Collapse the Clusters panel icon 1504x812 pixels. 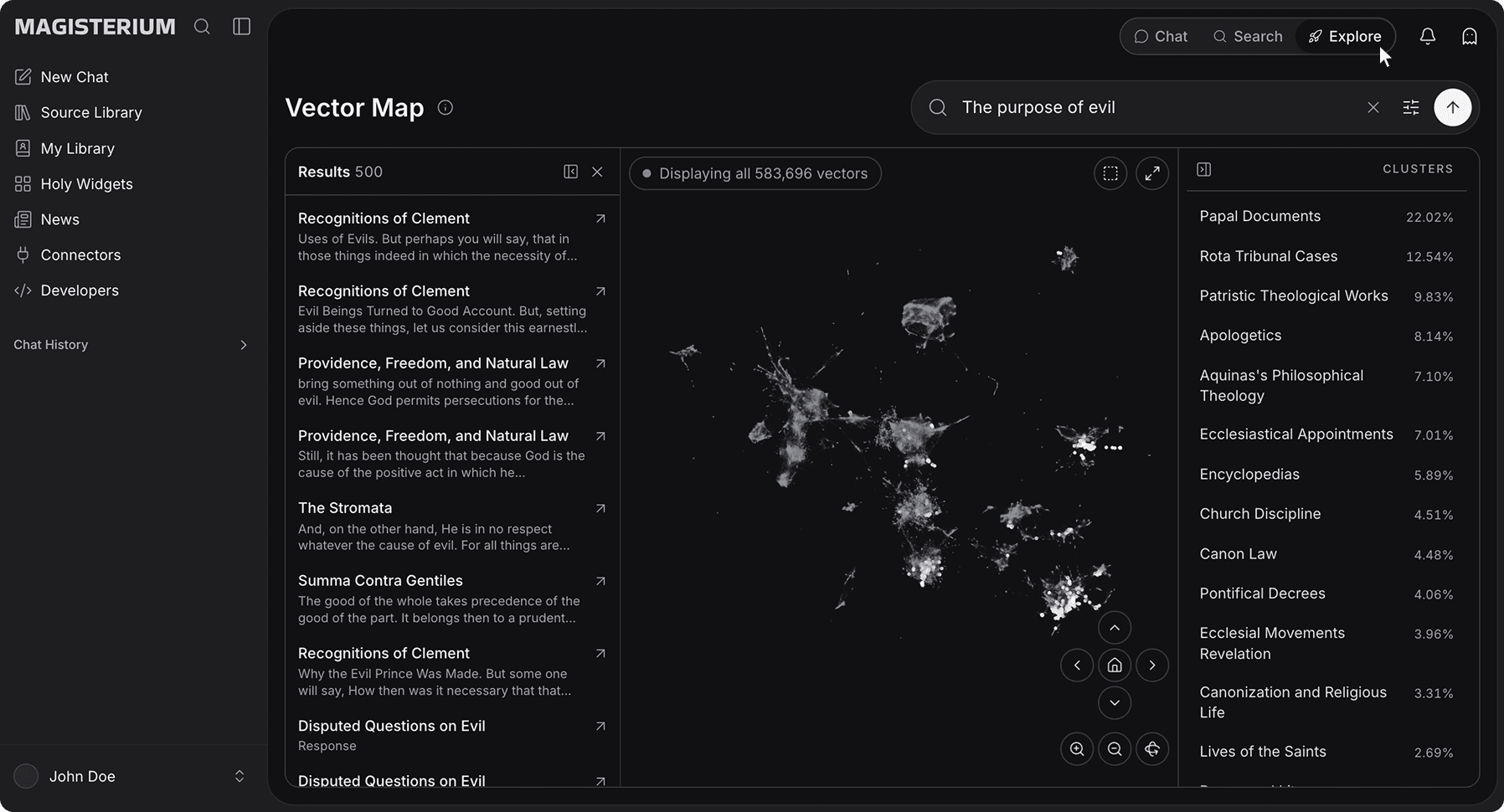click(x=1204, y=169)
